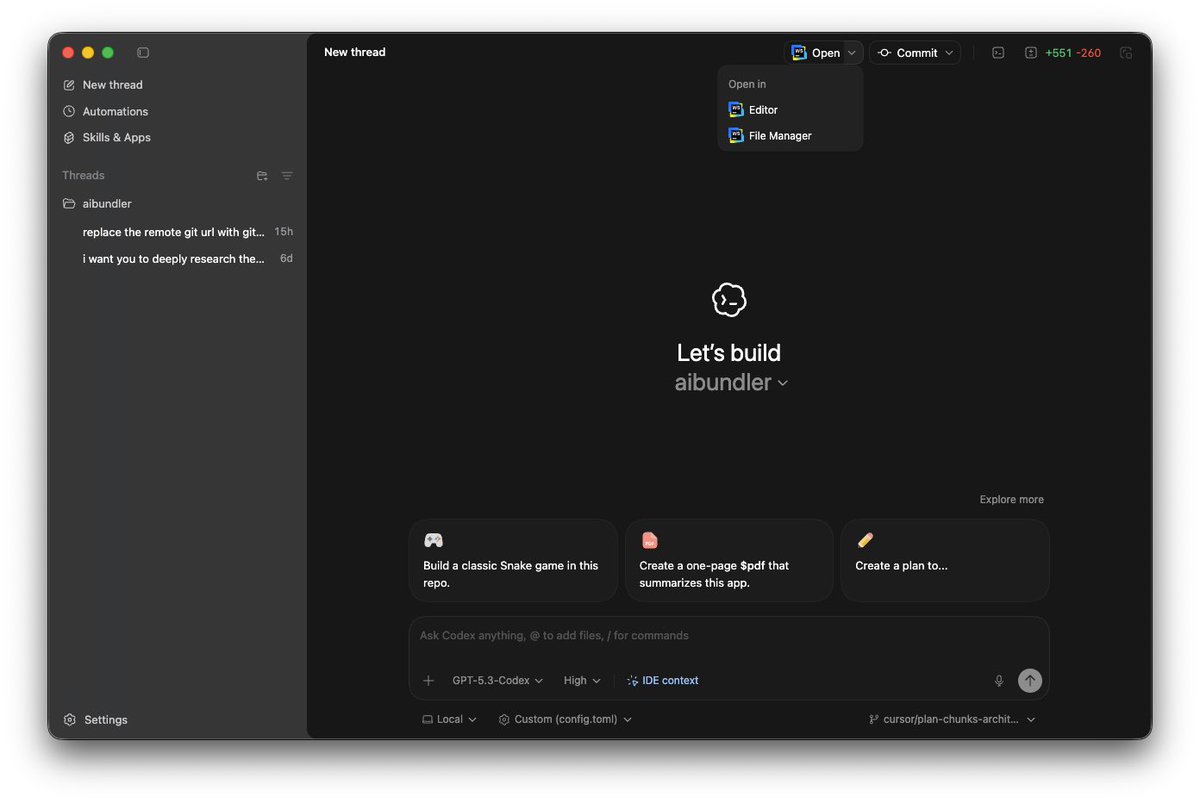Image resolution: width=1200 pixels, height=803 pixels.
Task: Focus the Ask Codex anything input
Action: [729, 636]
